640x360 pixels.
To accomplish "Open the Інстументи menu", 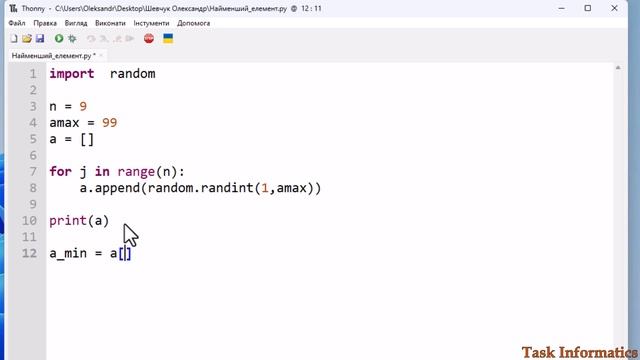I will tap(151, 23).
